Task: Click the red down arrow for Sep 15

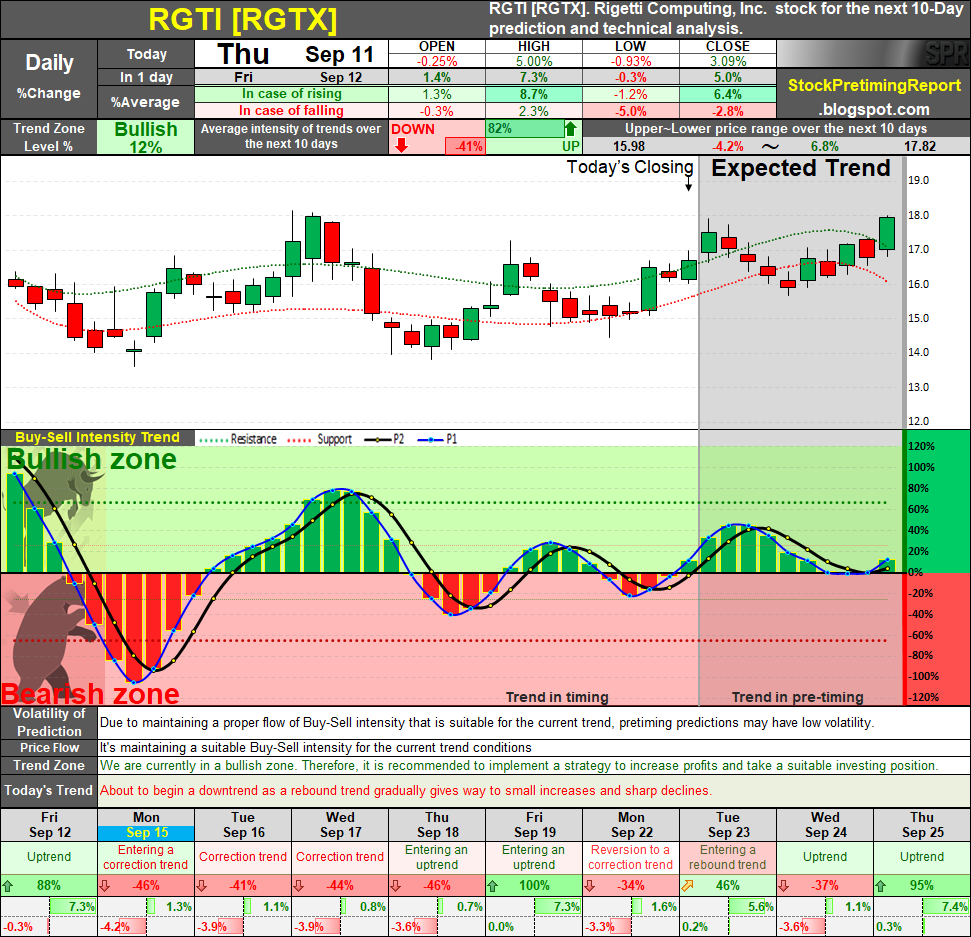Action: tap(105, 886)
